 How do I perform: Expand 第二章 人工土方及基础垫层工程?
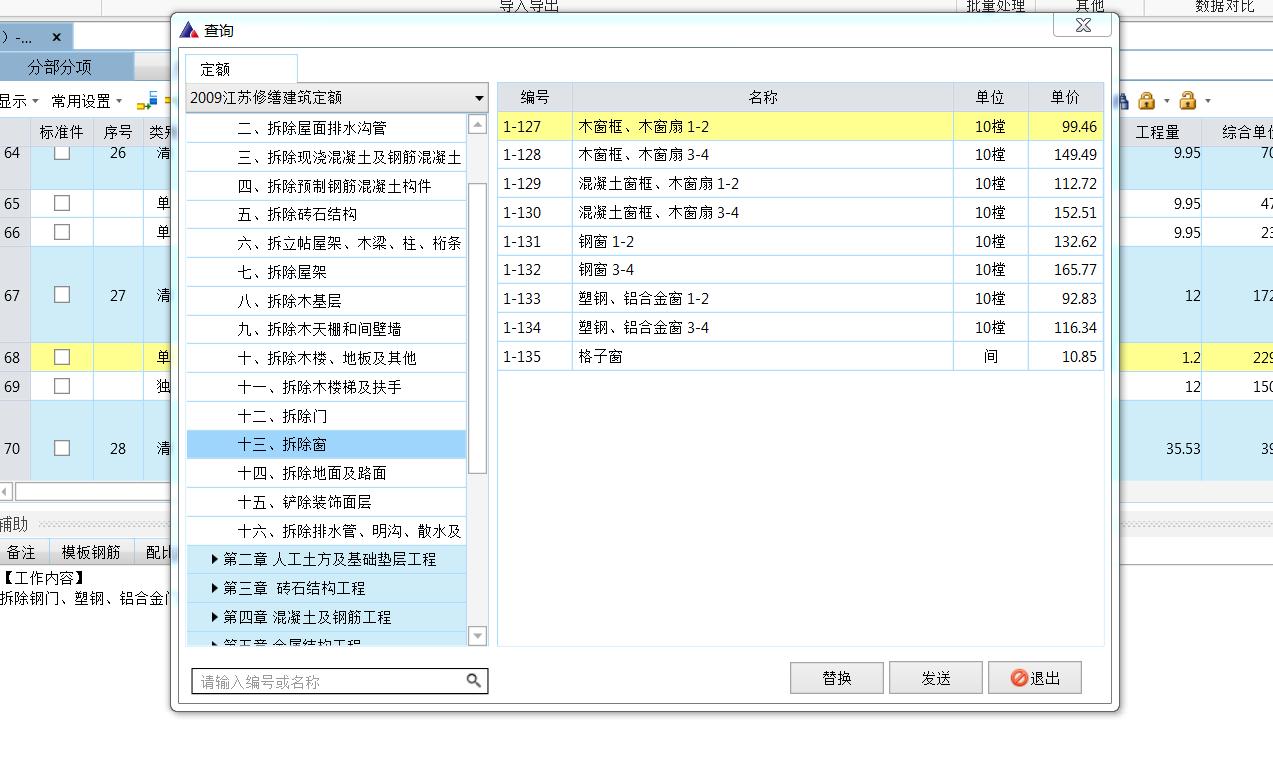click(x=214, y=559)
